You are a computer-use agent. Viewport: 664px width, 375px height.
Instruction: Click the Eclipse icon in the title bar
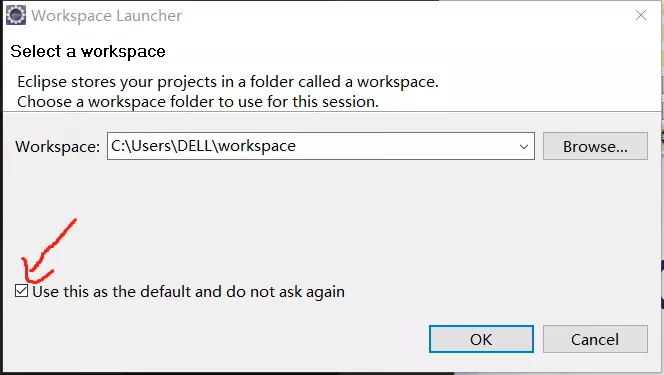pos(16,15)
